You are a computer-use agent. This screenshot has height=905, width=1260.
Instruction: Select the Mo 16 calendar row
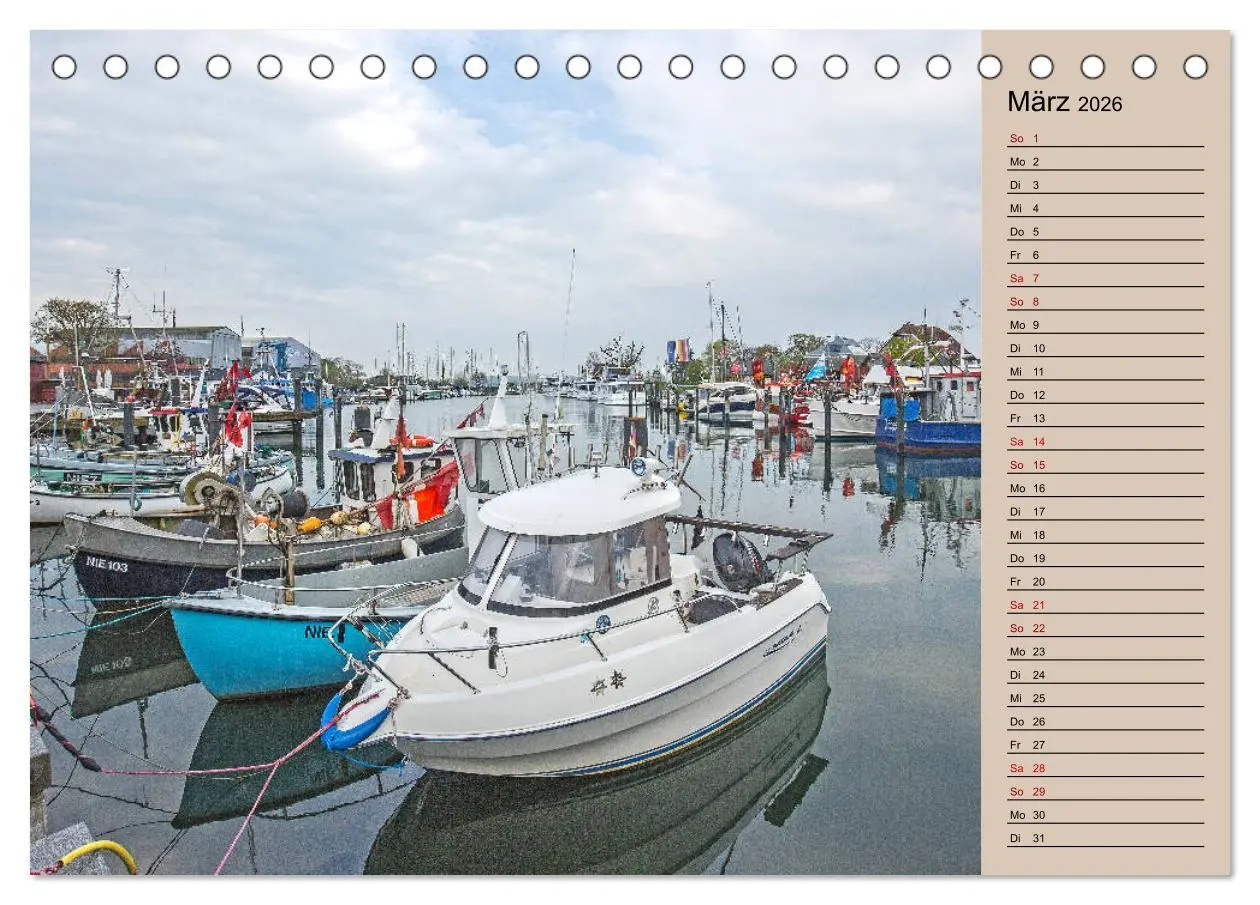coord(1105,488)
